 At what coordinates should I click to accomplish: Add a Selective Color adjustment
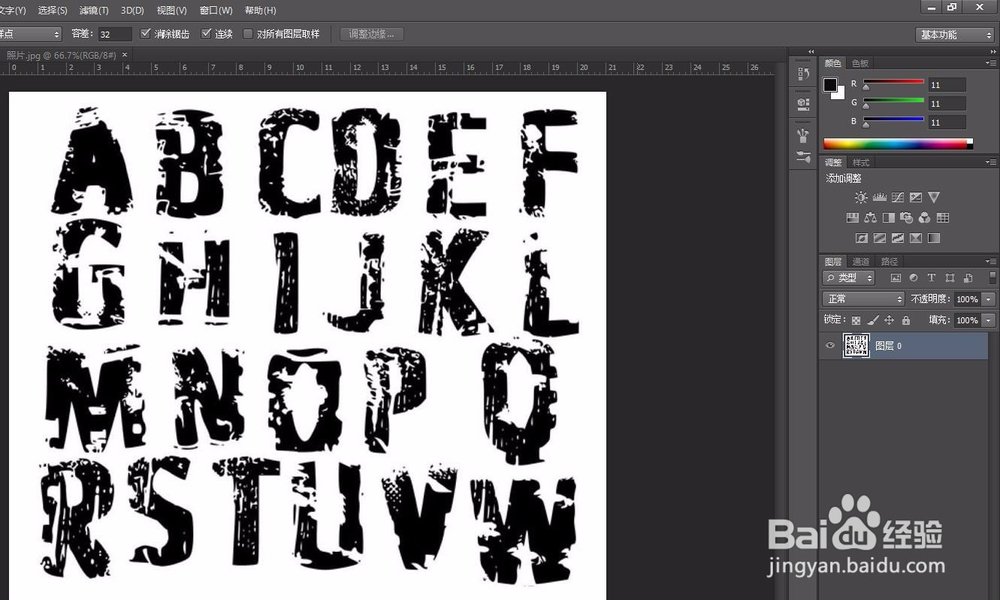(x=916, y=238)
